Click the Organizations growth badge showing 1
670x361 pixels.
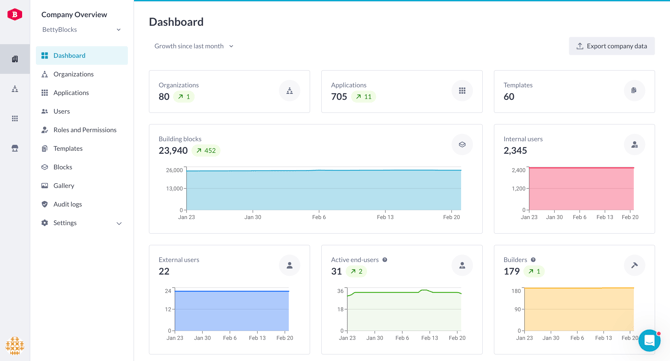tap(184, 97)
